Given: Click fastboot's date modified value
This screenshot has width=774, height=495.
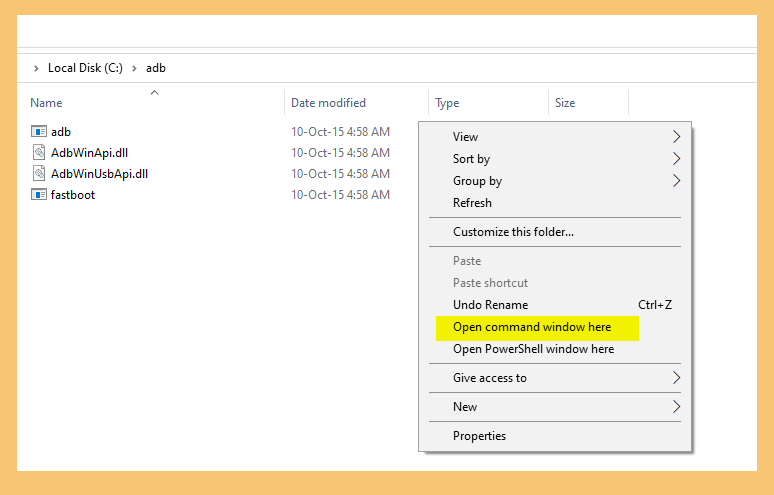Looking at the screenshot, I should click(341, 195).
